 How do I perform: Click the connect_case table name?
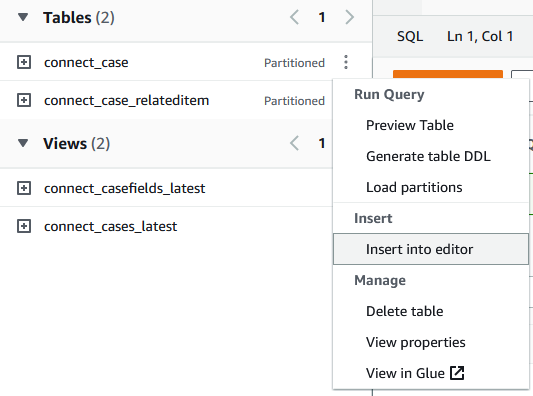tap(86, 63)
